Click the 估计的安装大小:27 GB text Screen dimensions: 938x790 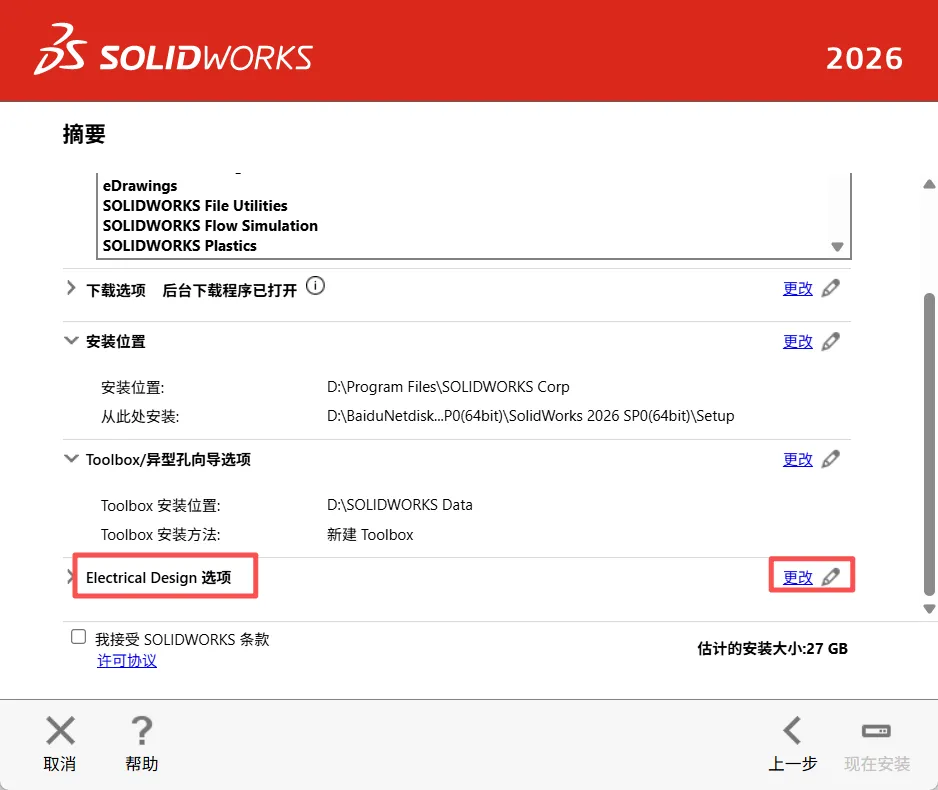click(772, 648)
